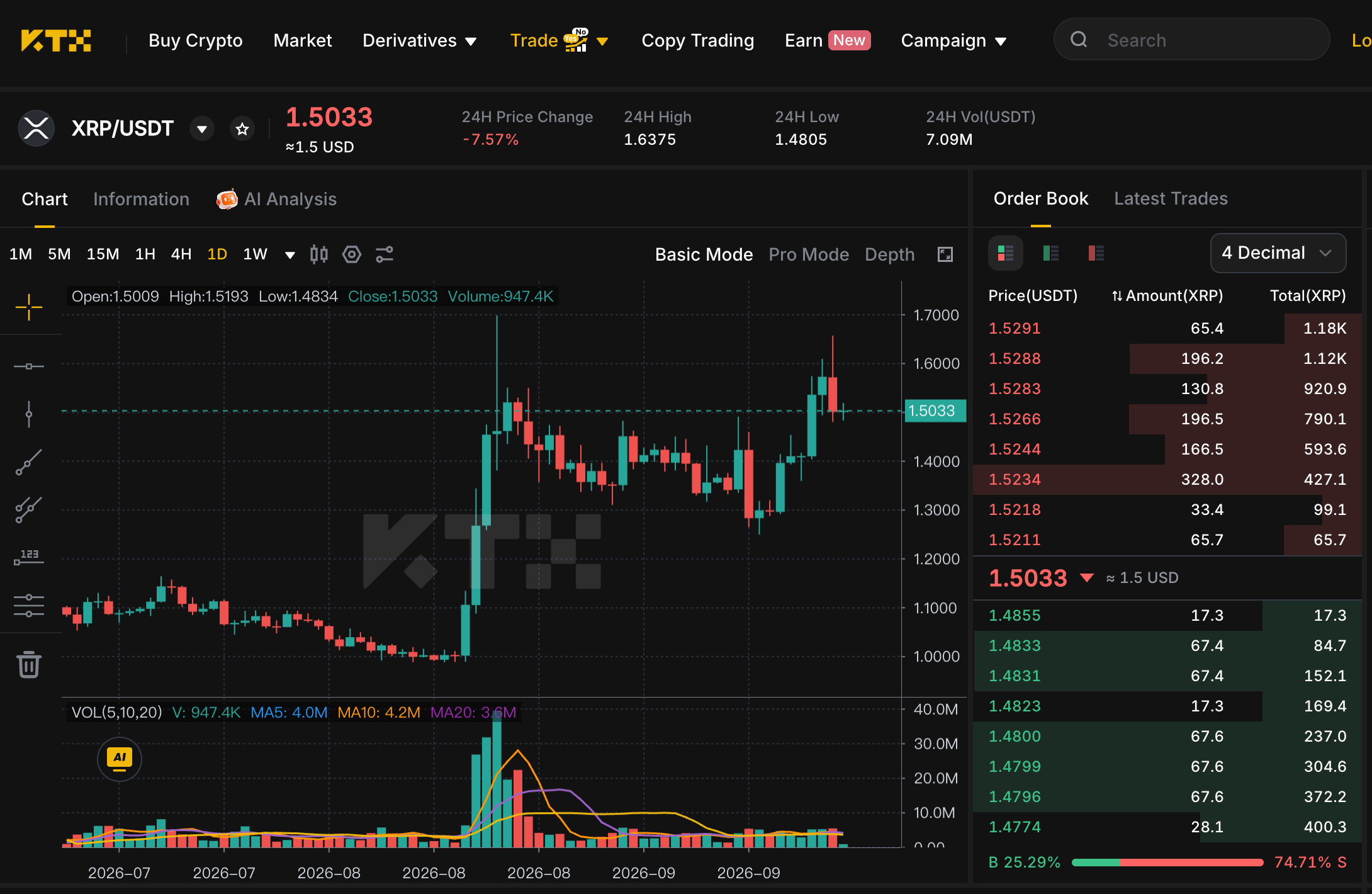Set chart interval to 1H
This screenshot has width=1372, height=894.
click(145, 254)
